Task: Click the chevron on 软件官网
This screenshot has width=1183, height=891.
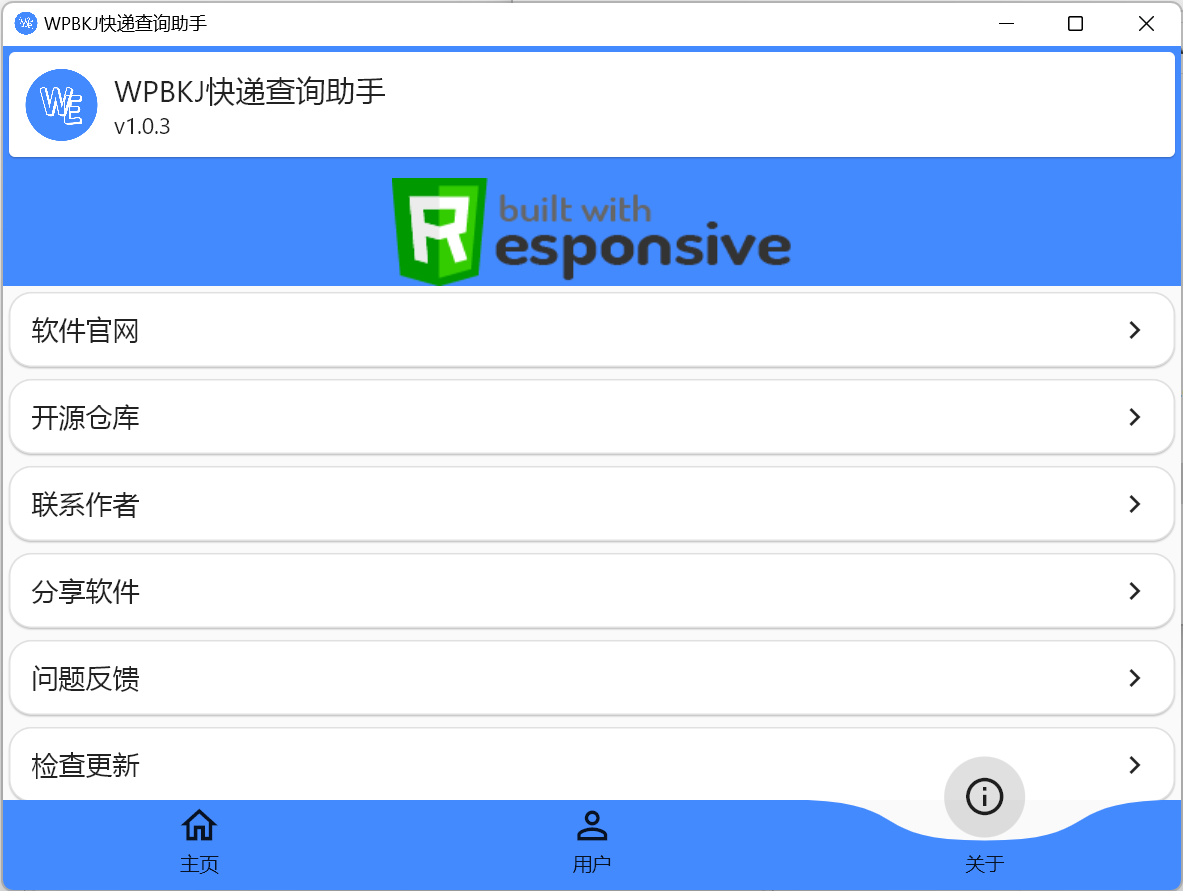Action: (1135, 330)
